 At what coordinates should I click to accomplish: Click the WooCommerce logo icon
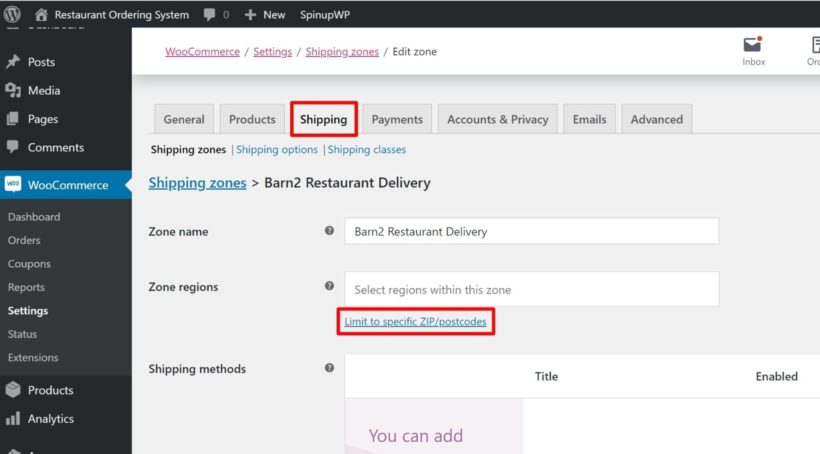tap(13, 184)
